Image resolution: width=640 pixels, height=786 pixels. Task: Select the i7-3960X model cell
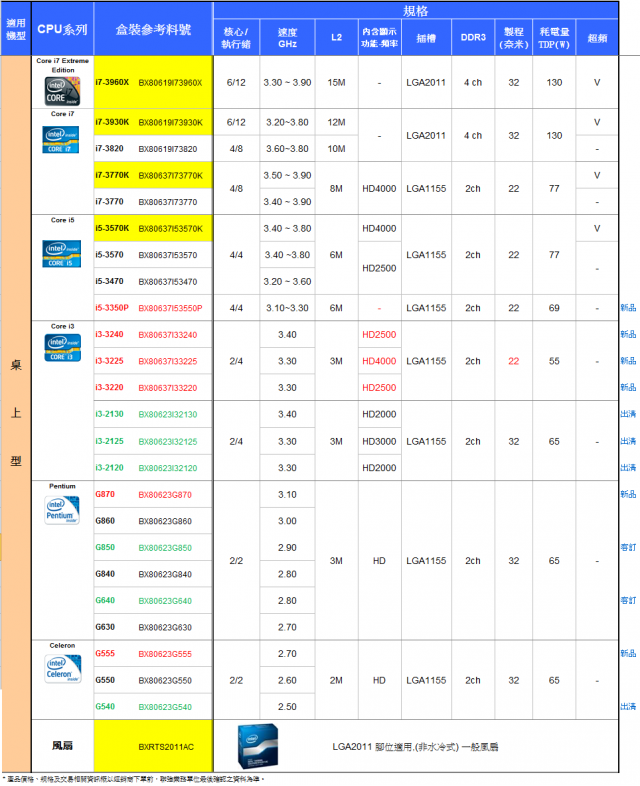click(x=112, y=82)
